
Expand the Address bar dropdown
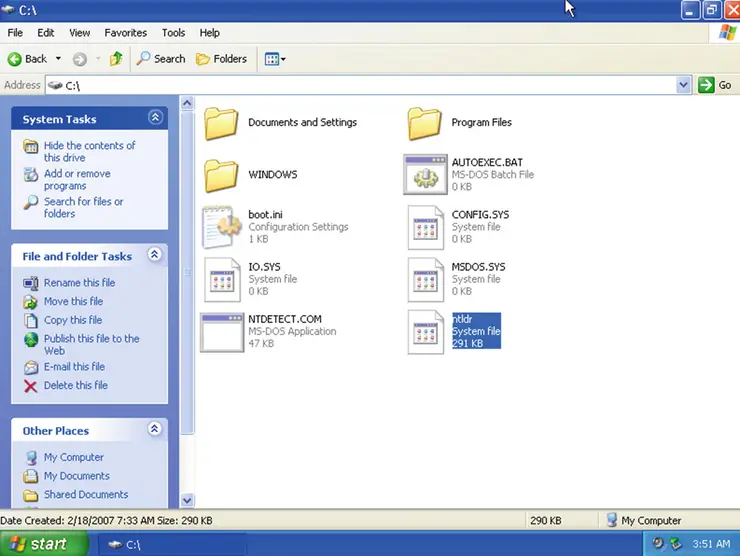coord(684,85)
